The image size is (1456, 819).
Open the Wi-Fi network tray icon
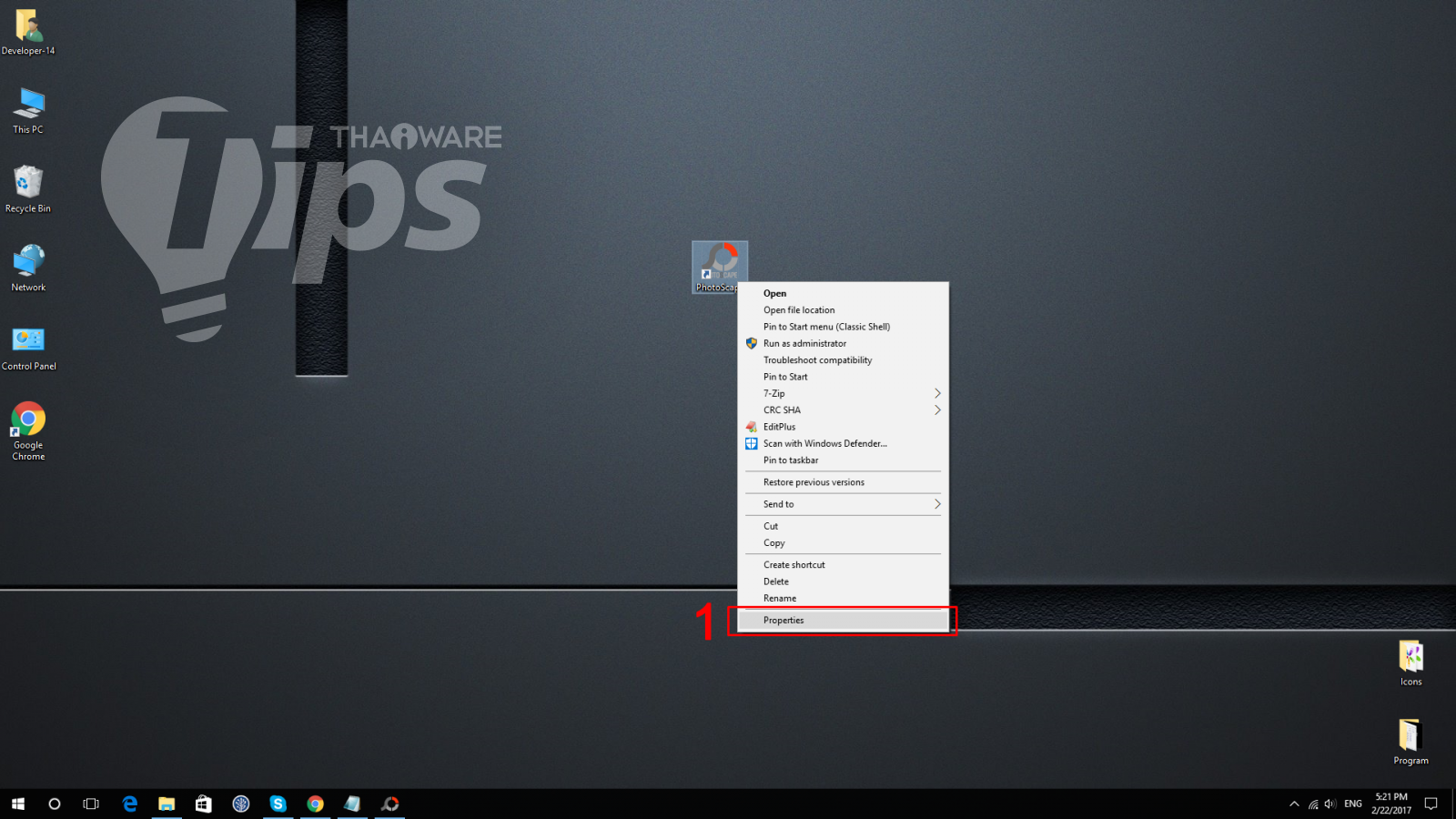[x=1313, y=804]
